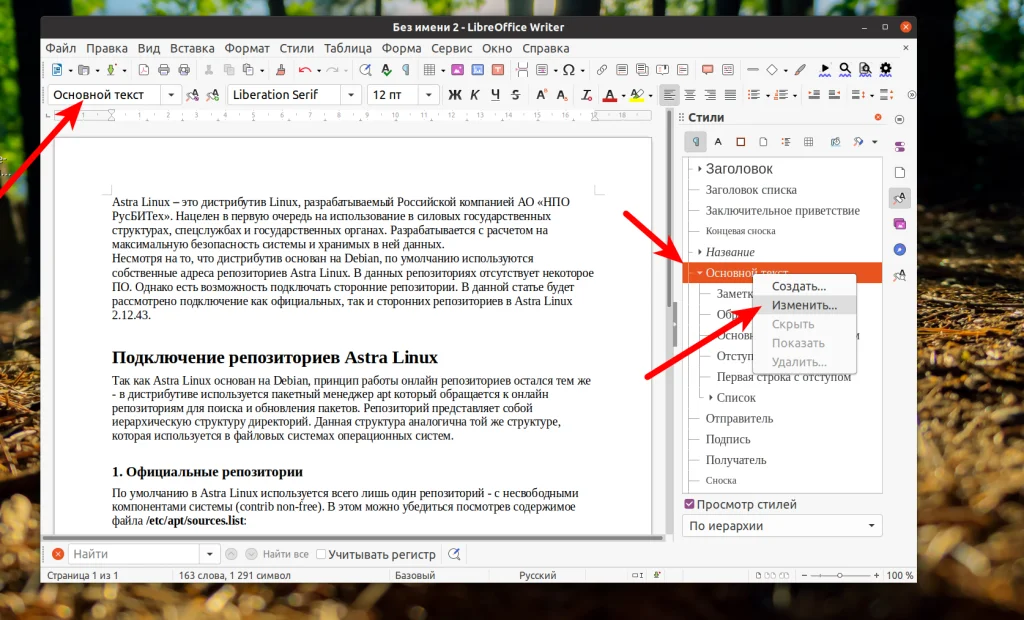Open the Page Styles view in Styles panel
Viewport: 1024px width, 620px height.
764,142
